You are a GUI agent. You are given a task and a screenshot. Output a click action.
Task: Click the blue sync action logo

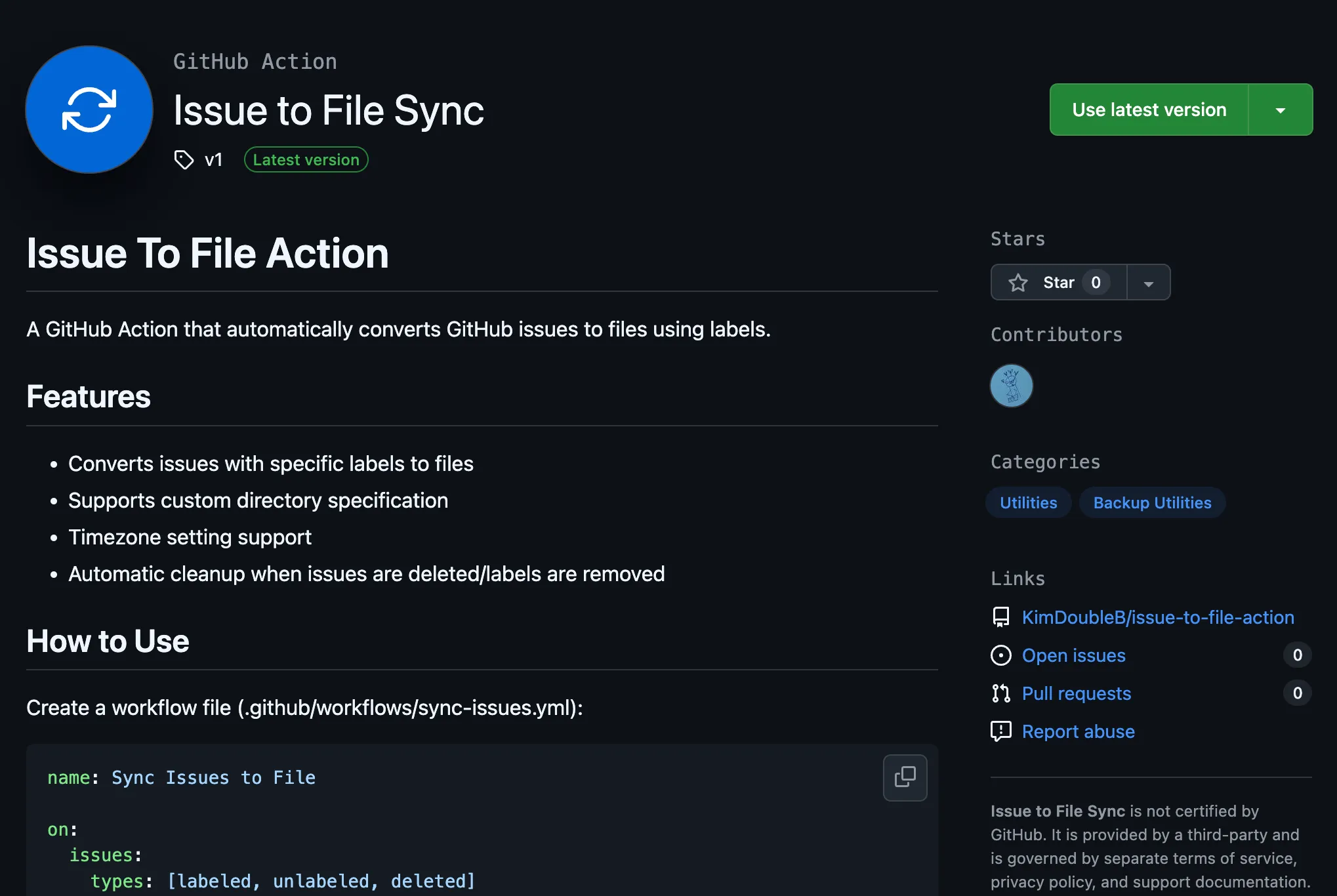point(89,110)
